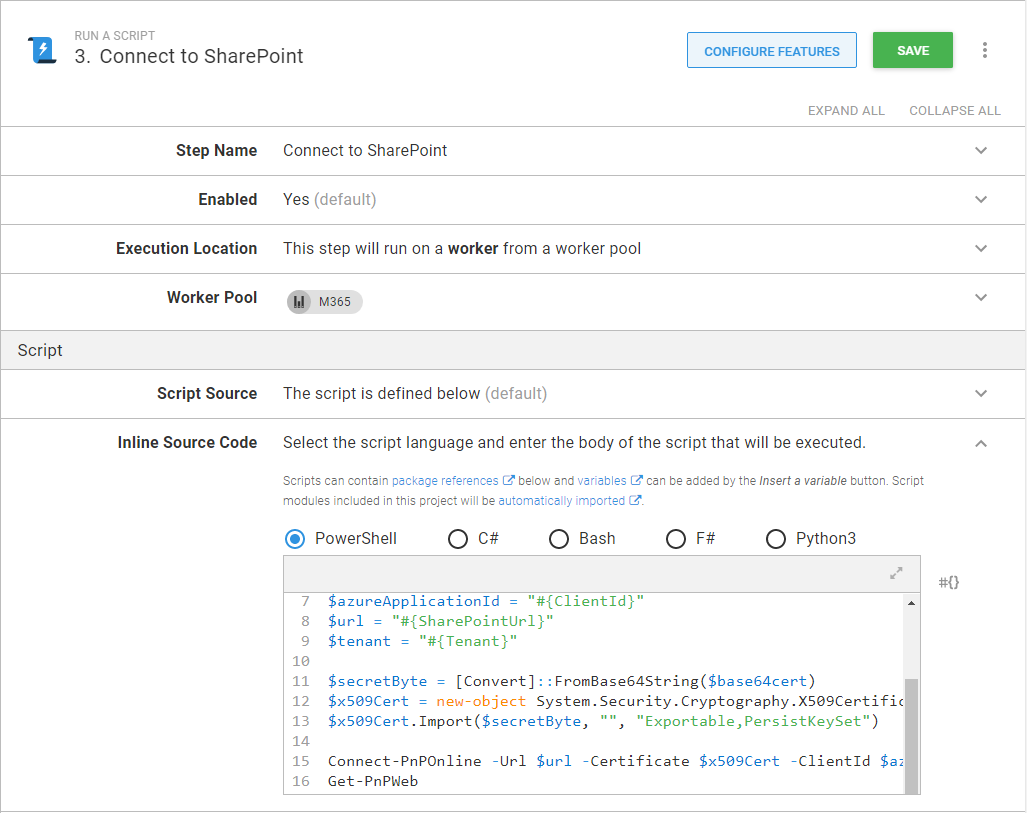The width and height of the screenshot is (1027, 813).
Task: Open CONFIGURE FEATURES
Action: tap(771, 50)
